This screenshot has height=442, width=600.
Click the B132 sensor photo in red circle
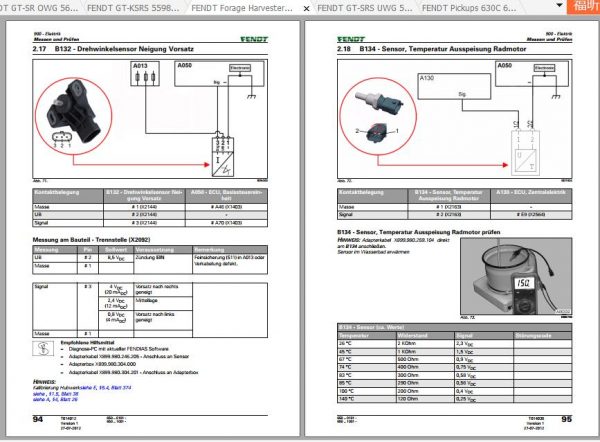click(73, 116)
